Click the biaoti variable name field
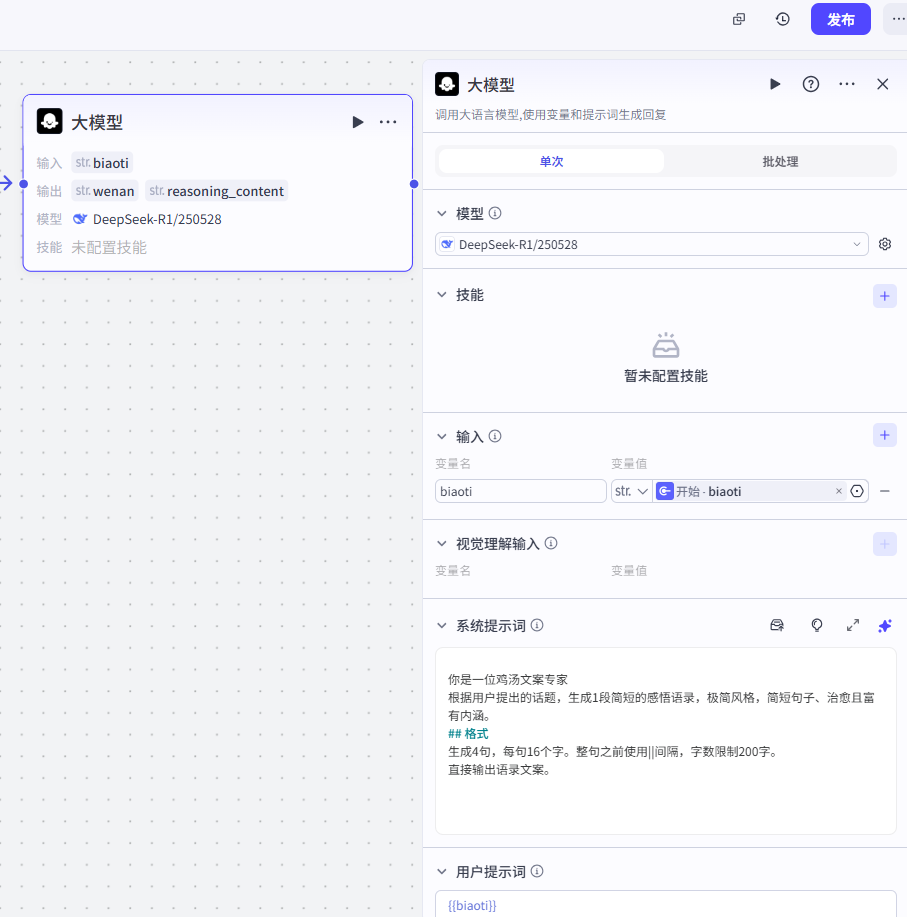 tap(520, 491)
